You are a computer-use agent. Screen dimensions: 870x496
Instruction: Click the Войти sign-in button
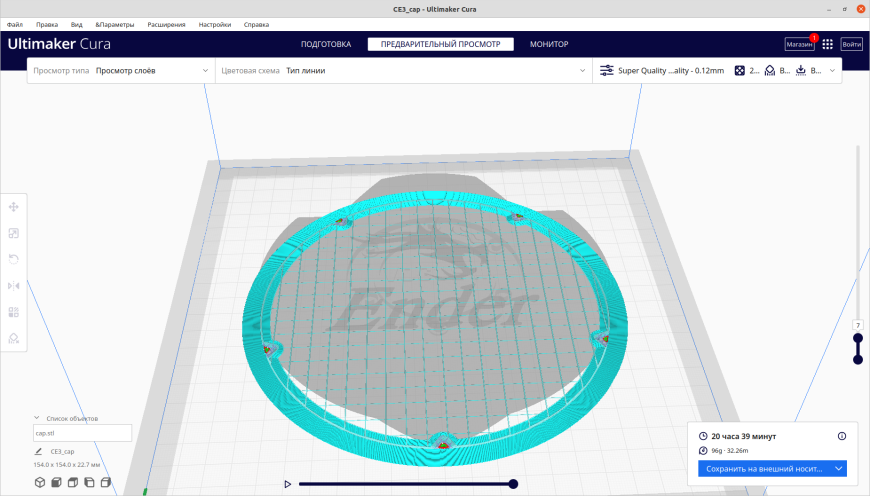852,44
